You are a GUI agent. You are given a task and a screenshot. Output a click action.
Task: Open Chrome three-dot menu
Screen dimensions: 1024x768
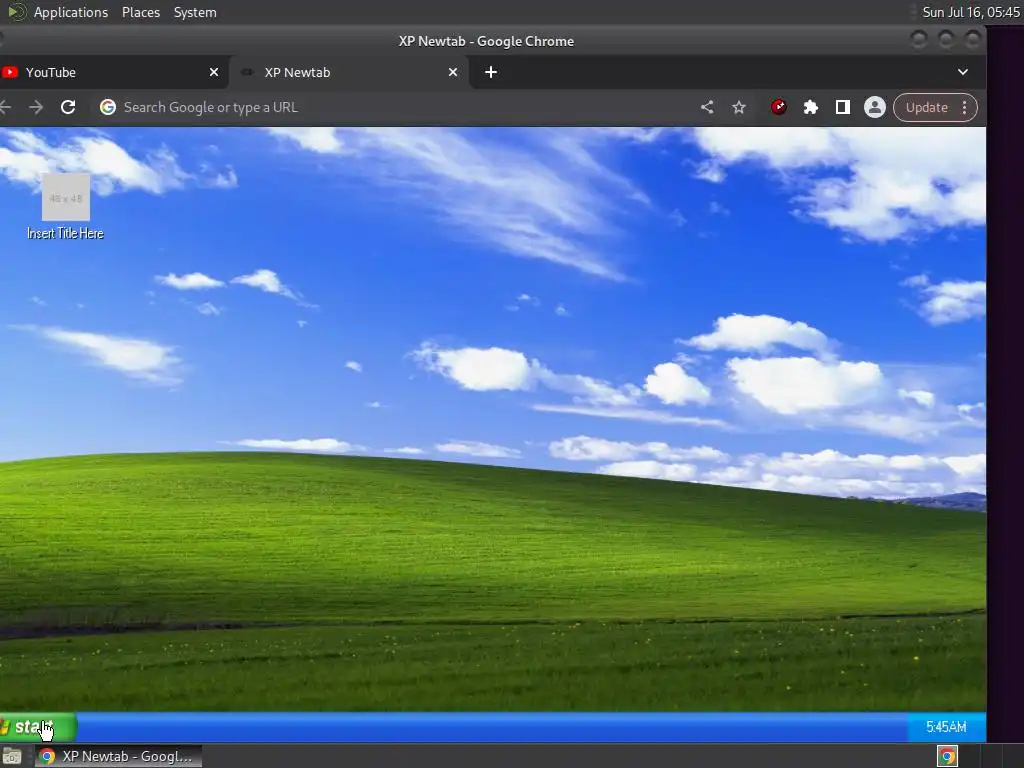(965, 108)
